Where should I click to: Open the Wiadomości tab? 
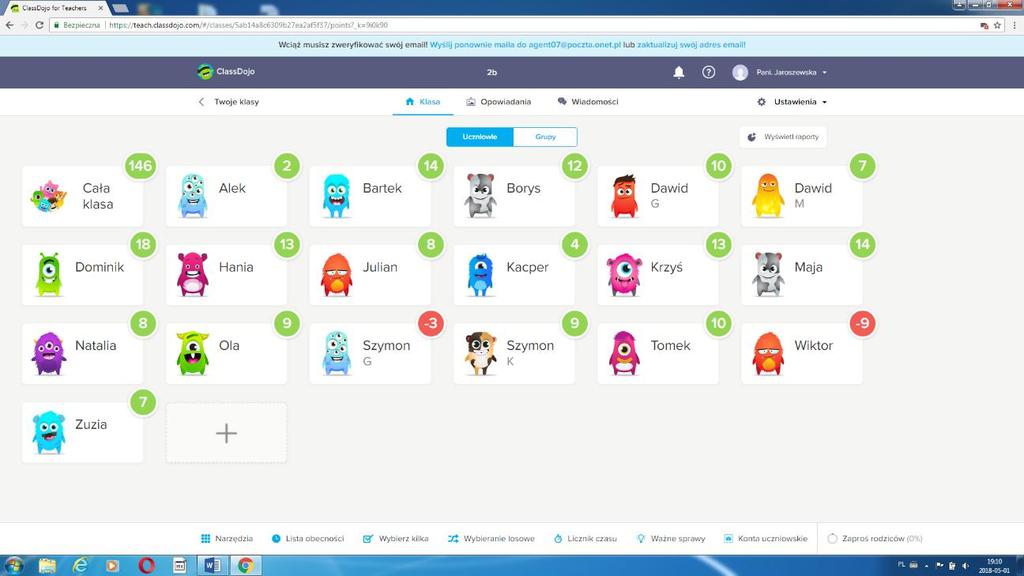tap(588, 102)
